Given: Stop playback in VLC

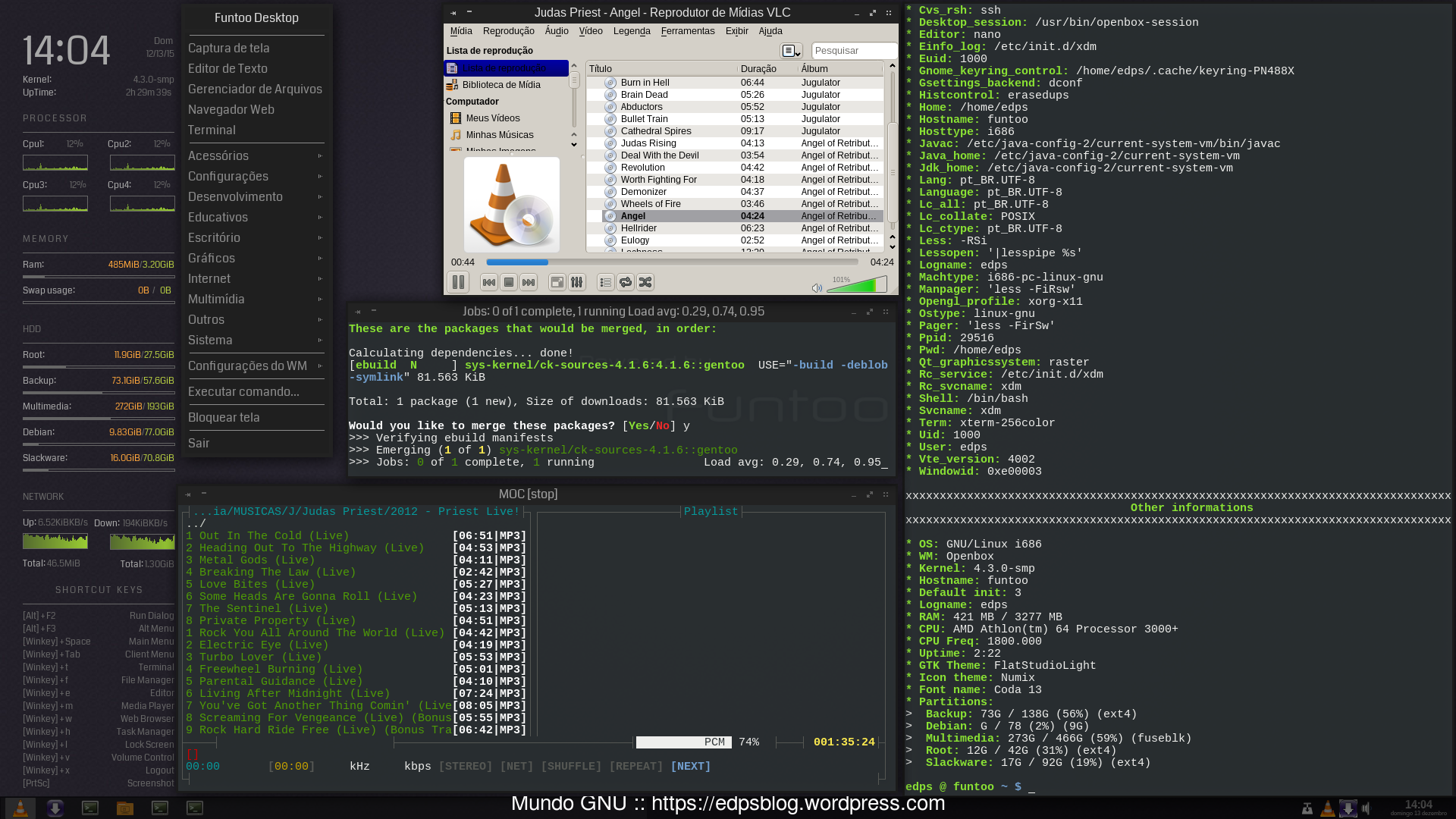Looking at the screenshot, I should coord(509,282).
